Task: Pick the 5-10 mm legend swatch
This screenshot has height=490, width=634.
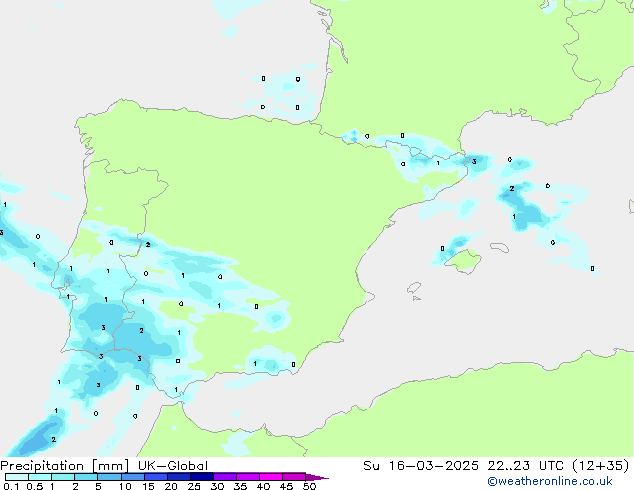Action: (109, 477)
